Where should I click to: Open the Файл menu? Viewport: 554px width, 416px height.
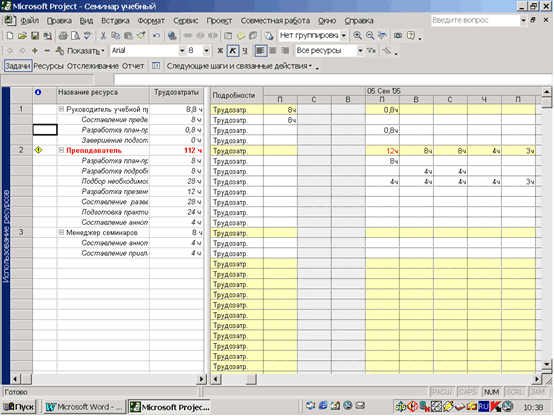[x=29, y=20]
